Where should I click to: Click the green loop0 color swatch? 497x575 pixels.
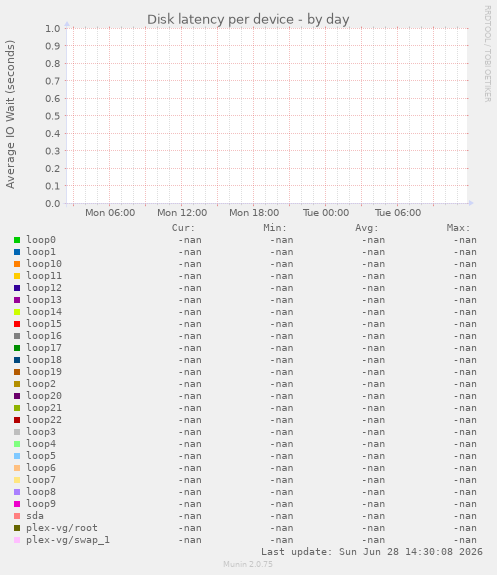17,240
